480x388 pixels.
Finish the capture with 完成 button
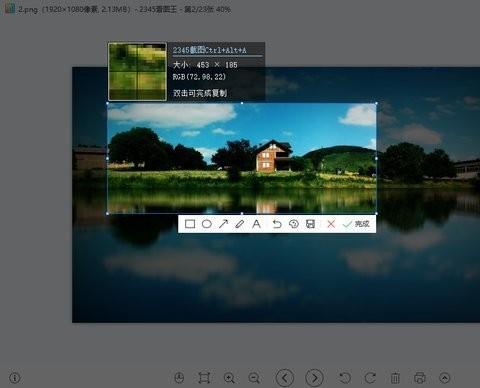pyautogui.click(x=356, y=224)
